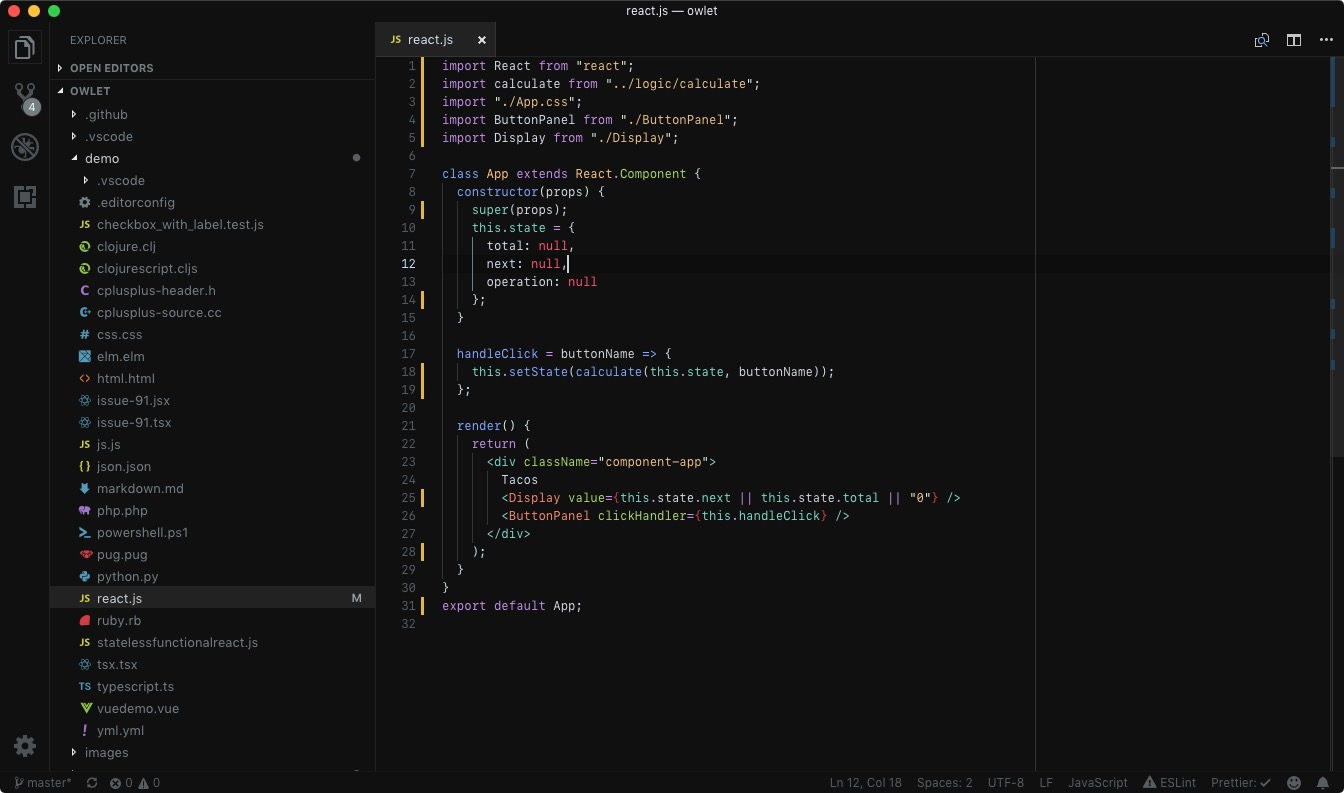The image size is (1344, 793).
Task: Click the Prettier status item
Action: tap(1241, 783)
